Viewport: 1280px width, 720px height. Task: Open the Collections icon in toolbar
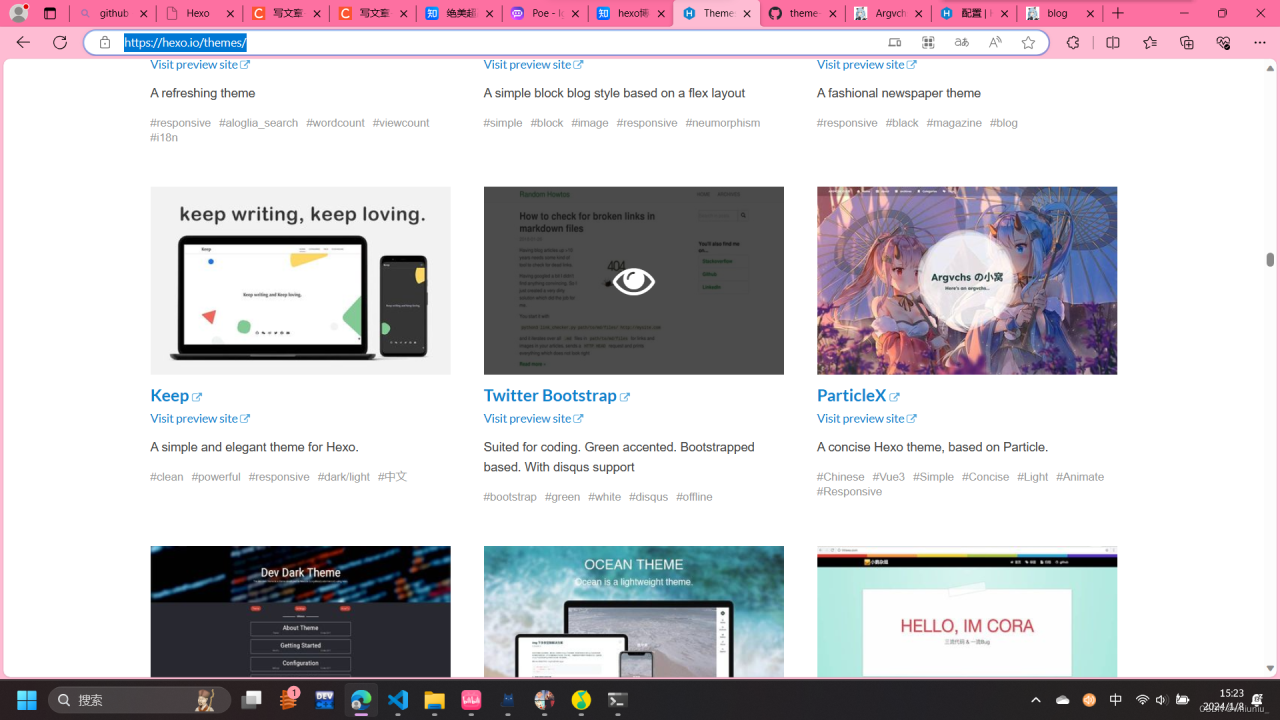(1187, 42)
